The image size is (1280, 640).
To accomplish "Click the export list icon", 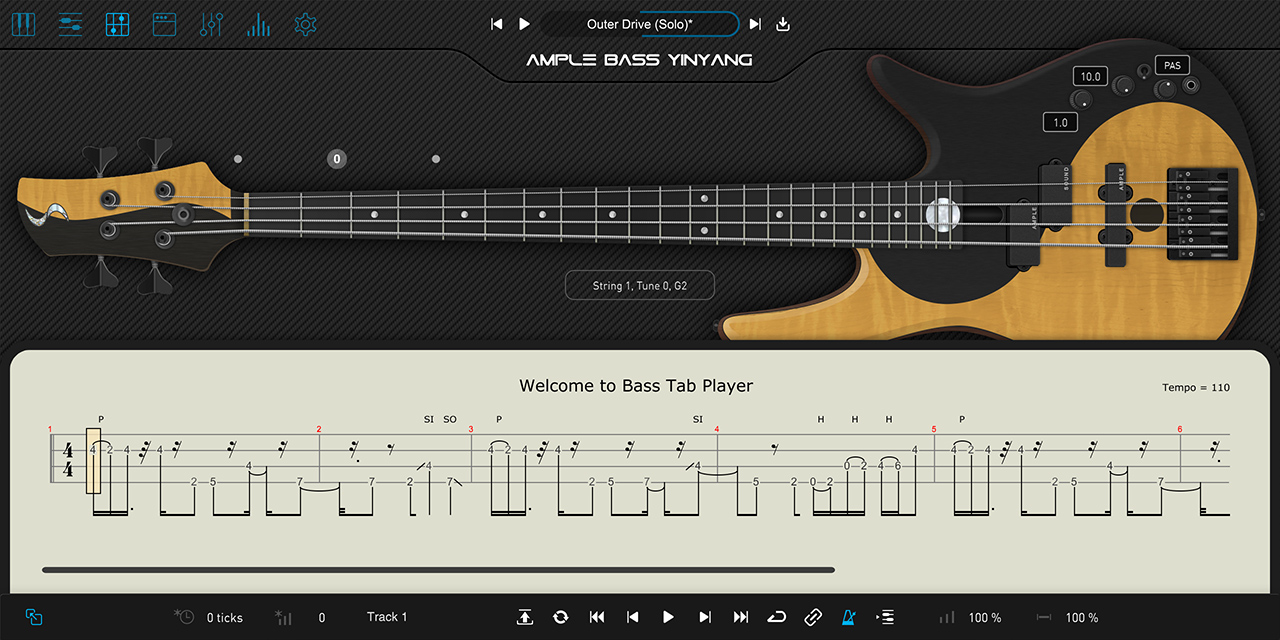I will [x=885, y=617].
